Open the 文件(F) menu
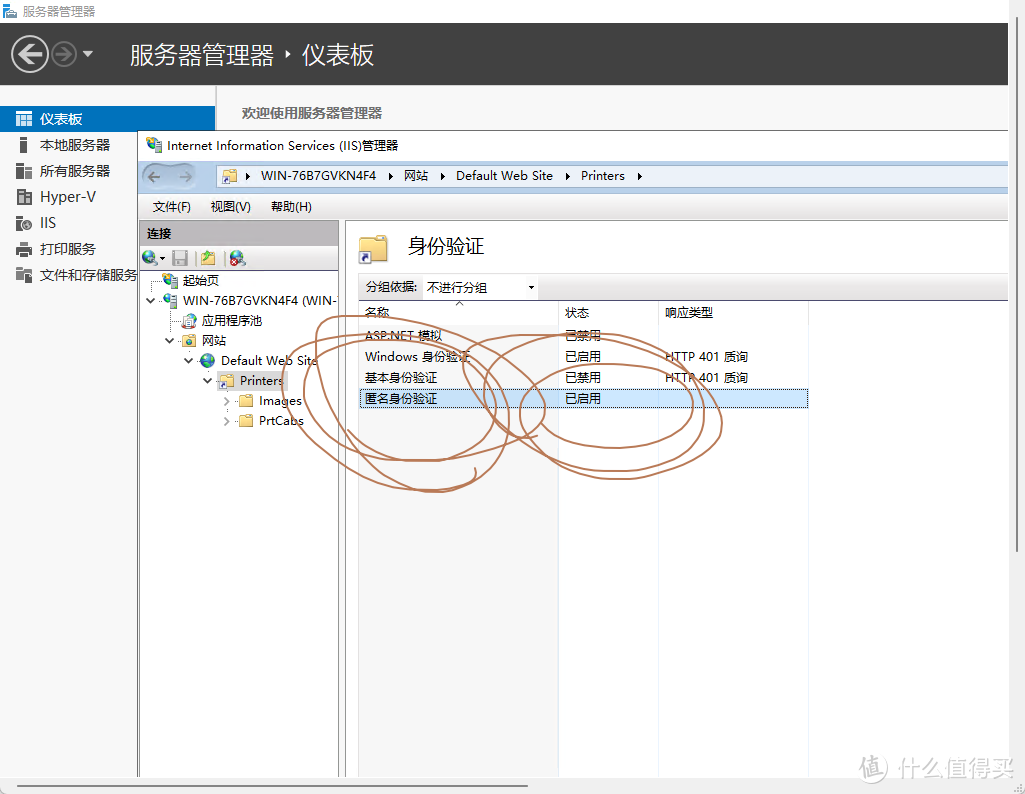The width and height of the screenshot is (1025, 794). [x=170, y=206]
